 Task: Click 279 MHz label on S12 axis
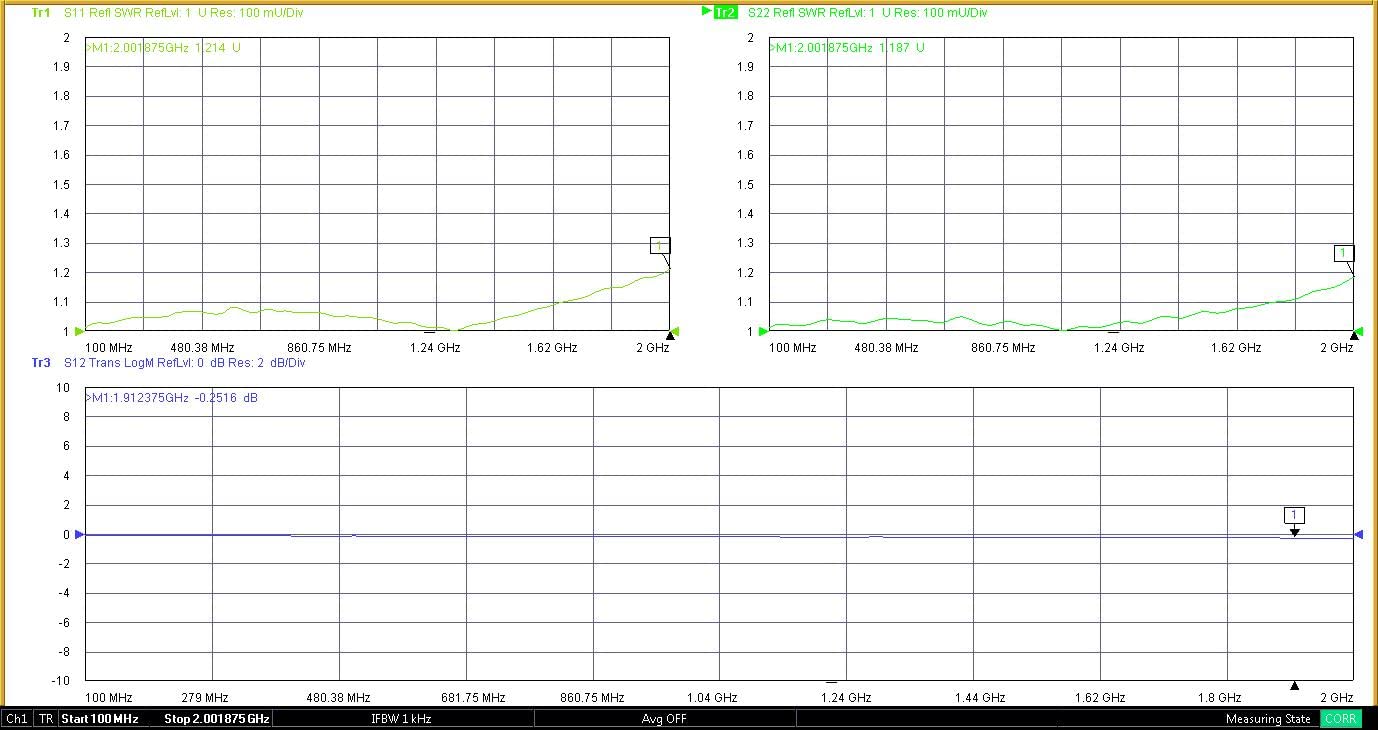tap(207, 698)
